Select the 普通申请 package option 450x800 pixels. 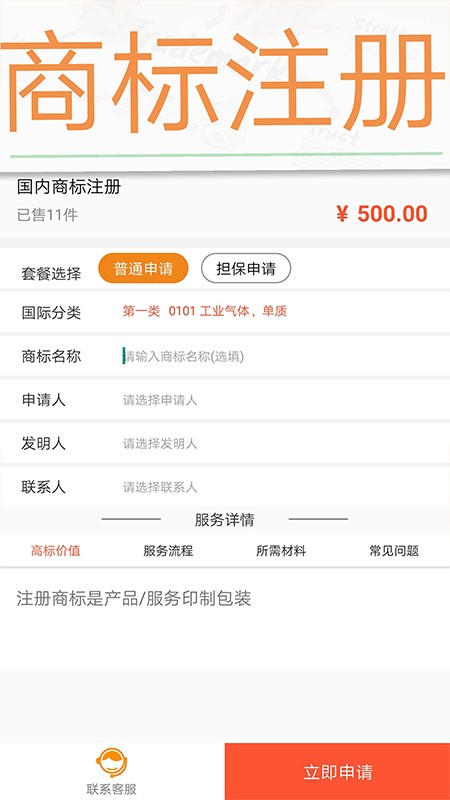coord(143,268)
